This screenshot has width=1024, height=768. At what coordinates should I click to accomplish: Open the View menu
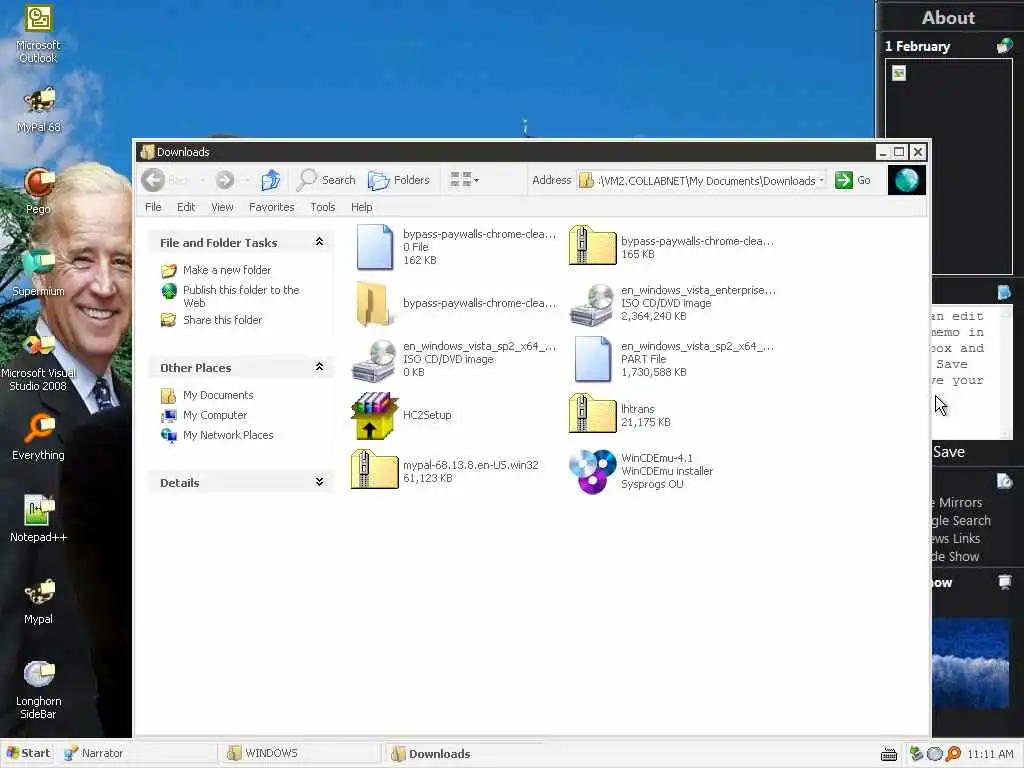tap(222, 207)
